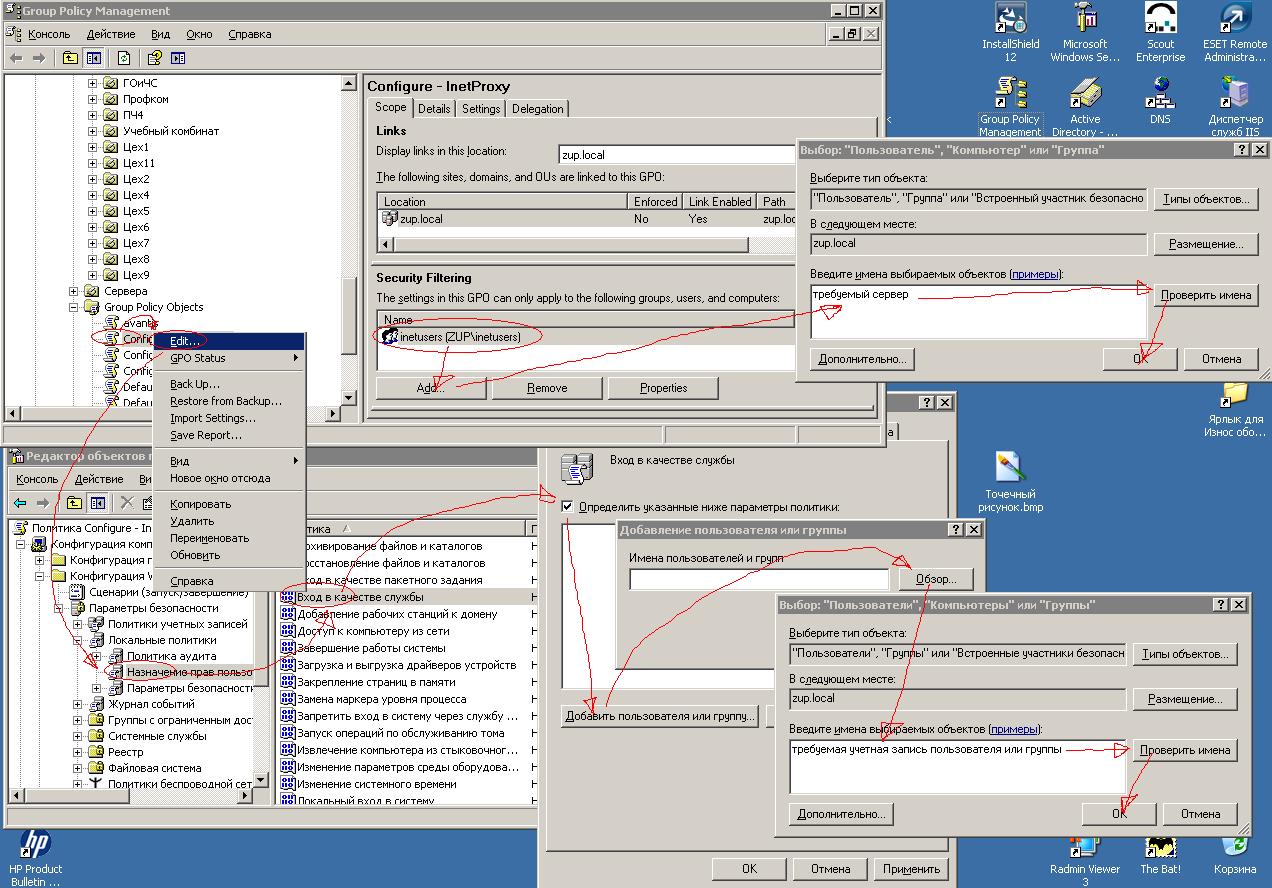Viewport: 1272px width, 888px height.
Task: Switch to Details tab
Action: point(434,109)
